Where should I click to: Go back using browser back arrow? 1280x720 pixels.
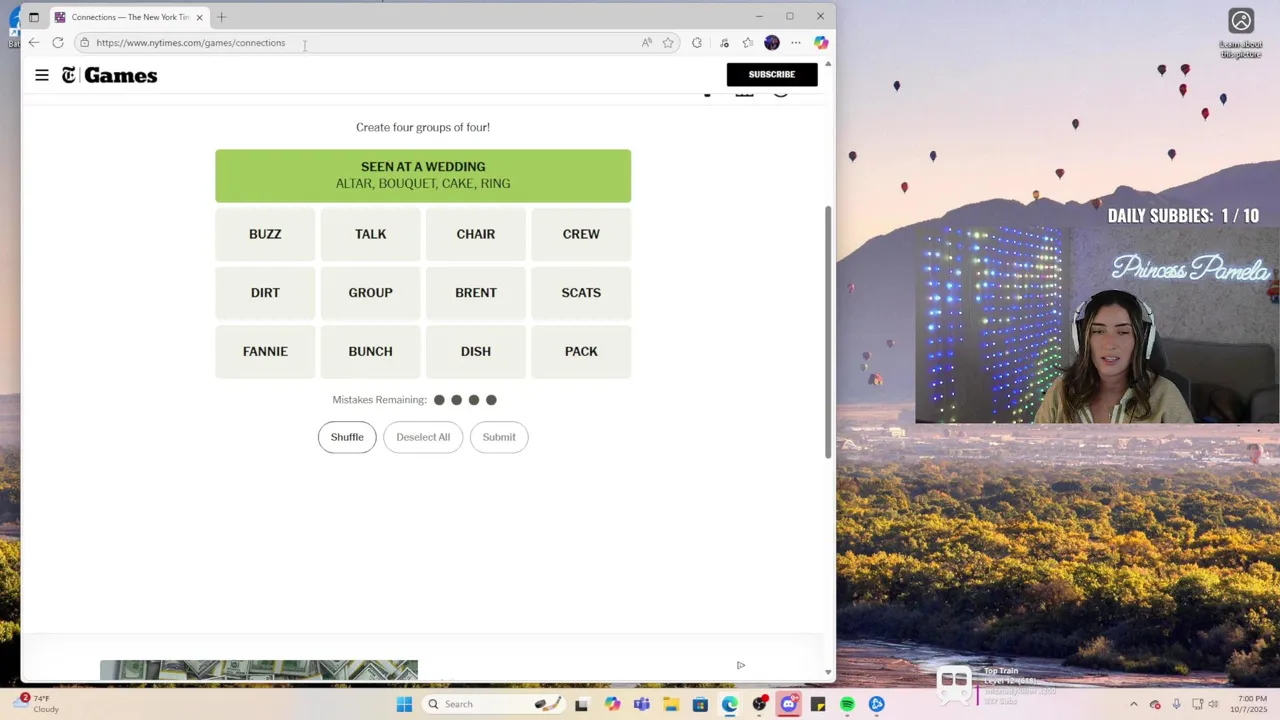coord(34,43)
